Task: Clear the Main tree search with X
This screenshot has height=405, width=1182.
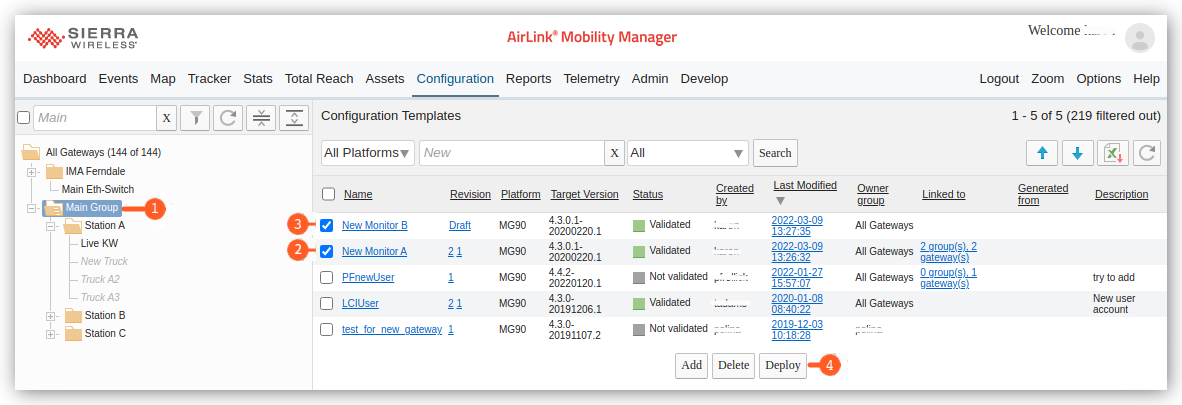Action: pyautogui.click(x=167, y=118)
